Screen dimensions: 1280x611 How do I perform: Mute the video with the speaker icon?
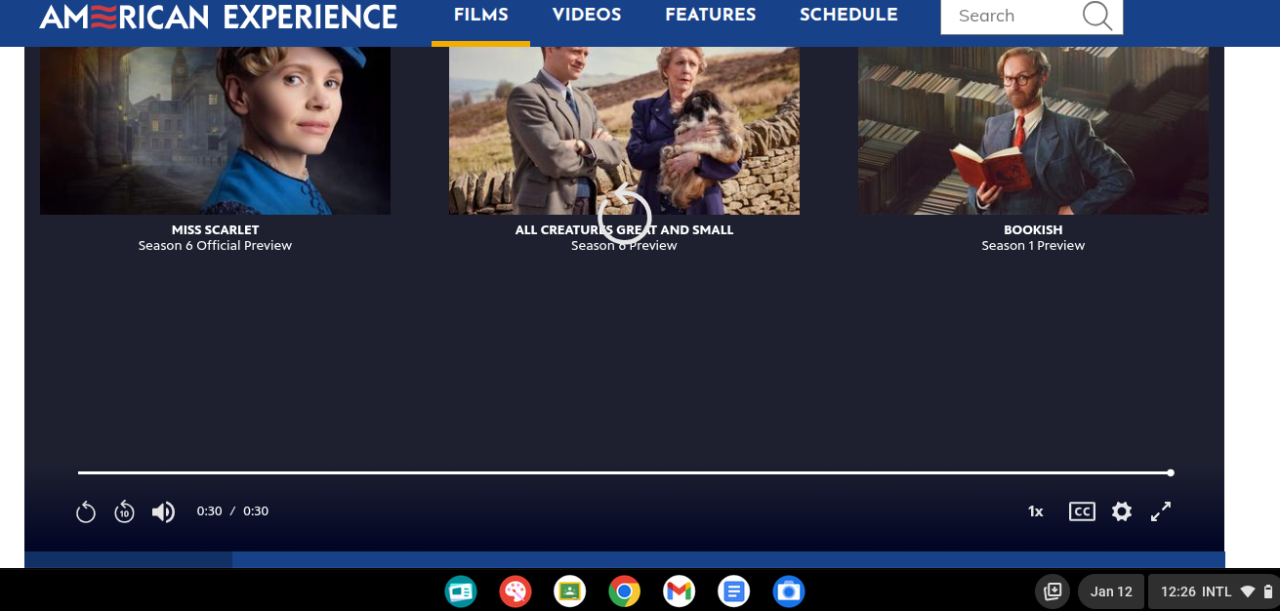pyautogui.click(x=163, y=512)
